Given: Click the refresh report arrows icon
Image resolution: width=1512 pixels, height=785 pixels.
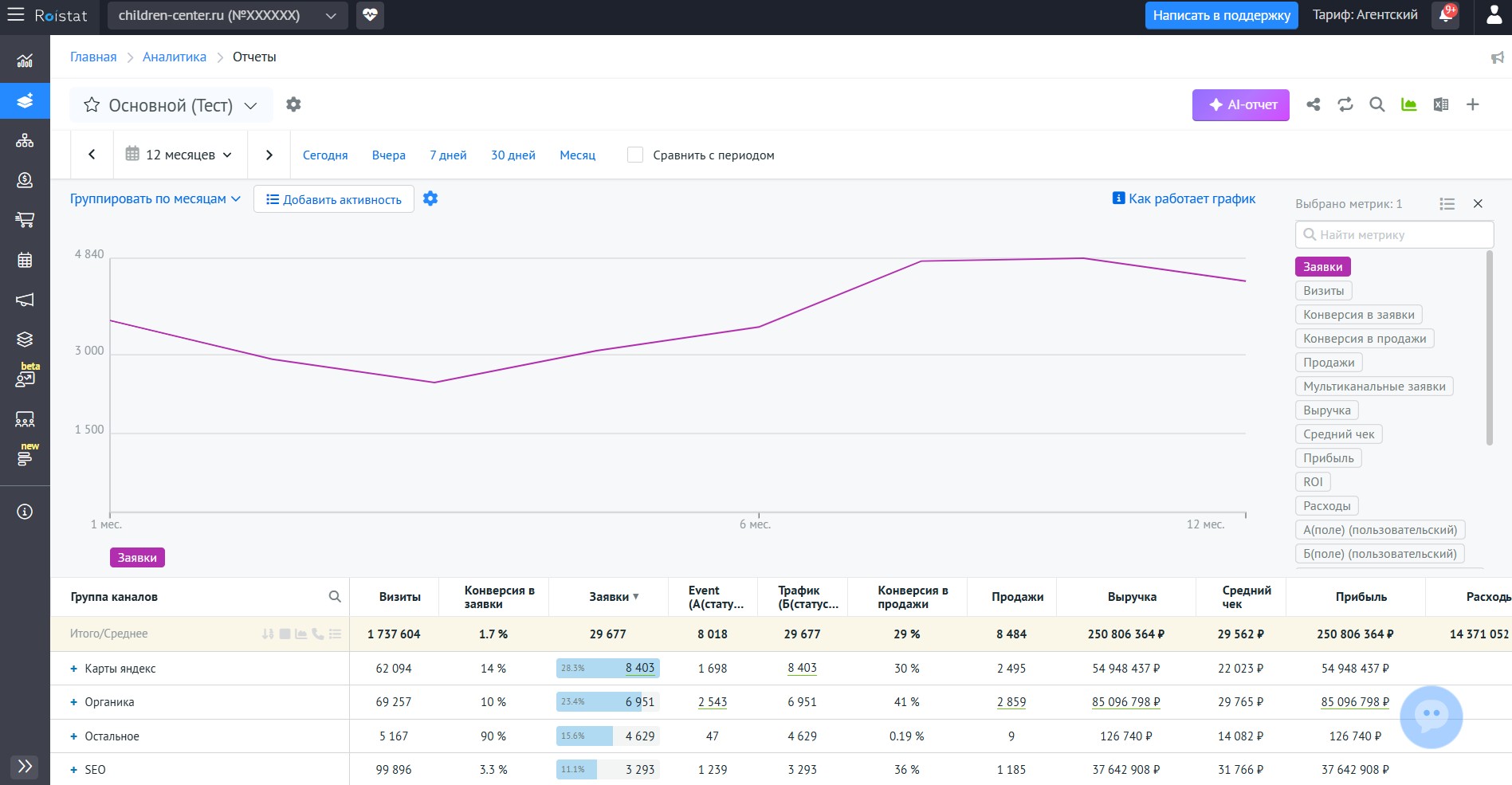Looking at the screenshot, I should 1345,104.
